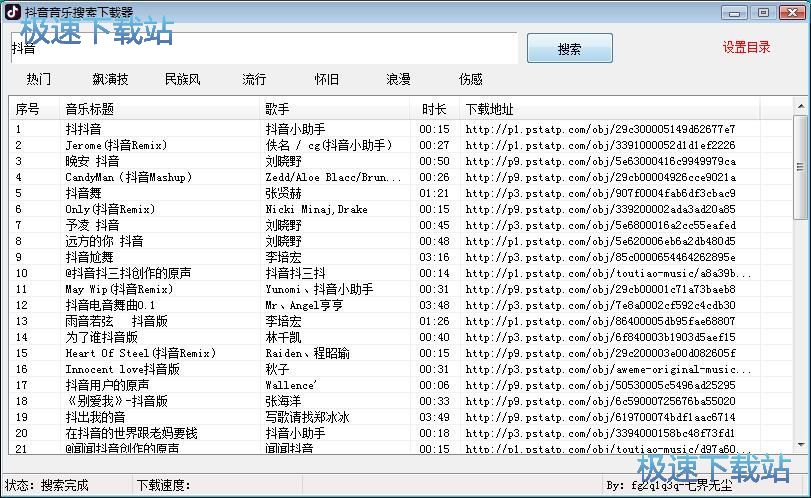Click URL containing aweme-original-music
The image size is (811, 498).
click(x=608, y=369)
